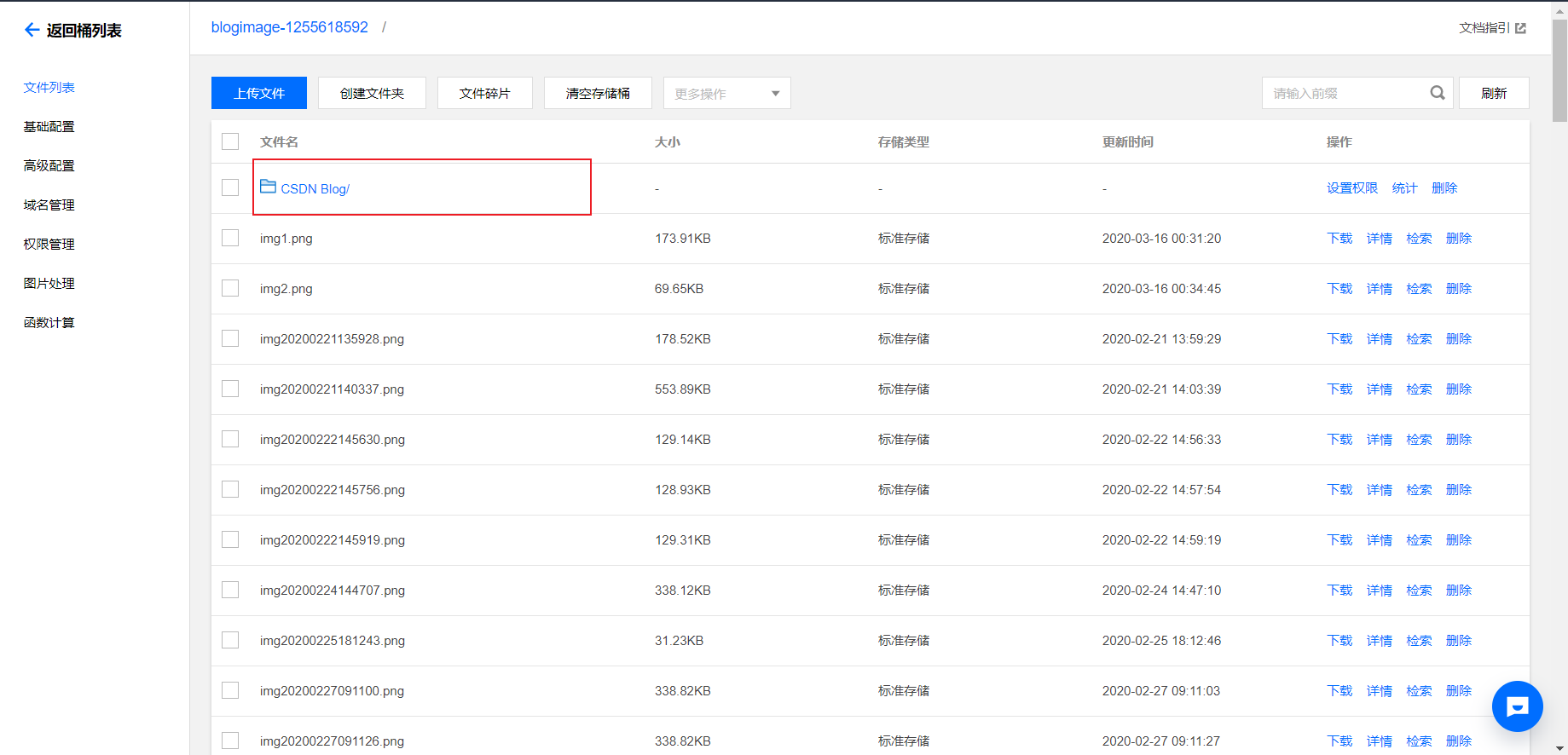Click the back arrow icon beside 返回桶列表
The image size is (1568, 755).
pos(32,30)
